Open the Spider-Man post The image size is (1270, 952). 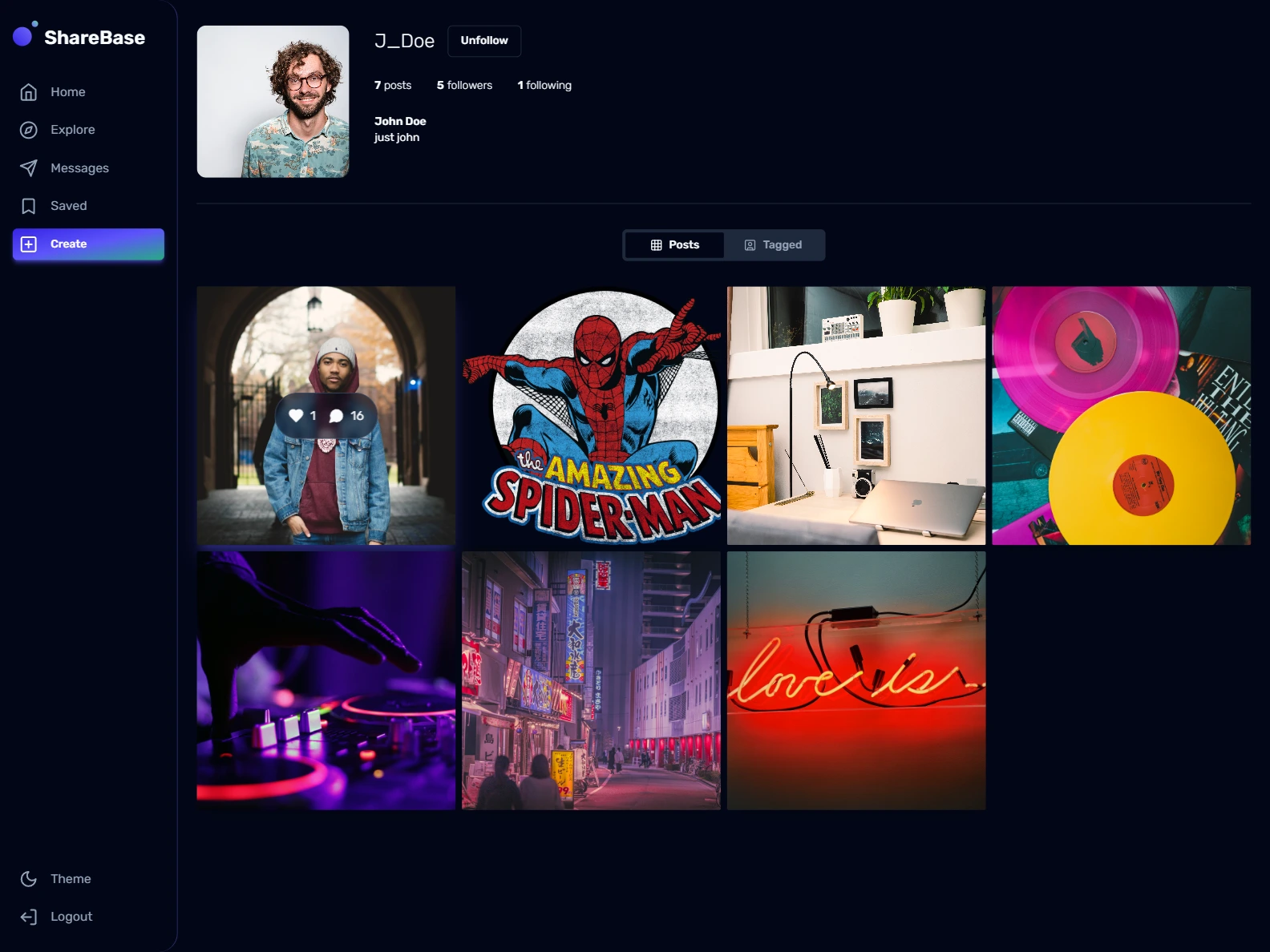[592, 416]
